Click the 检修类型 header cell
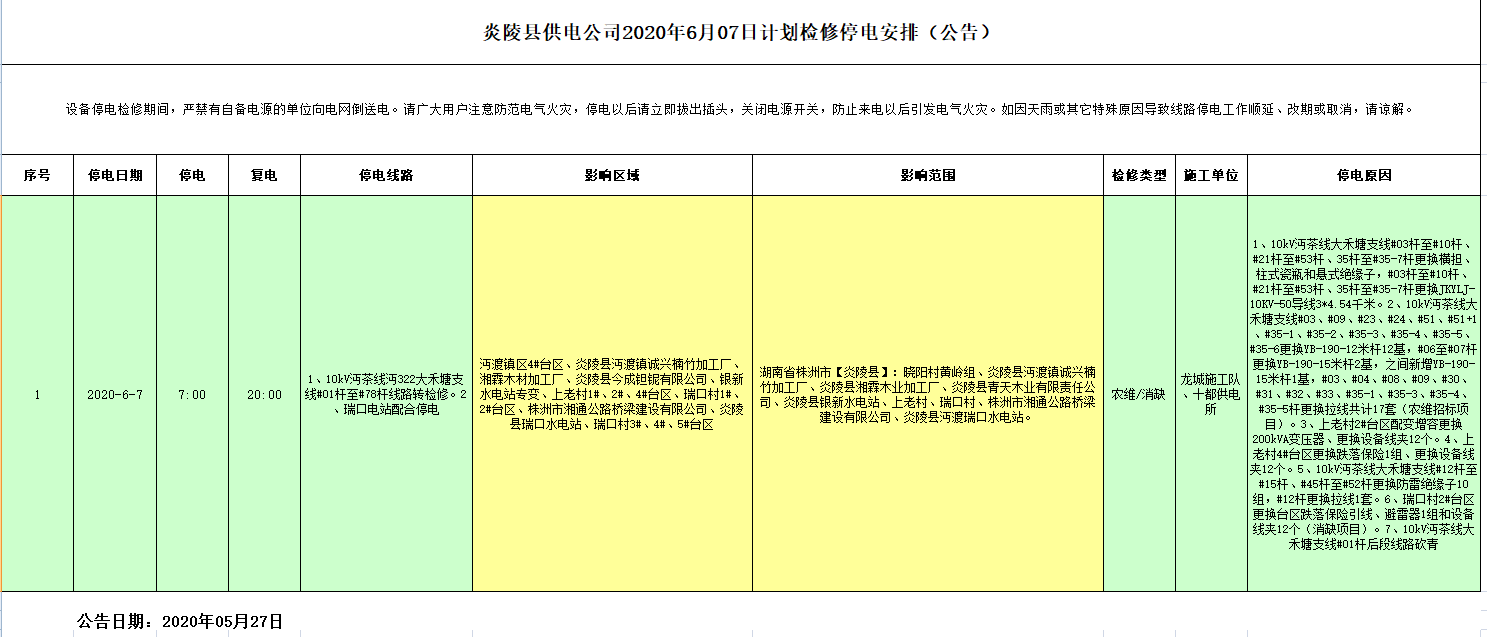 click(x=1138, y=175)
